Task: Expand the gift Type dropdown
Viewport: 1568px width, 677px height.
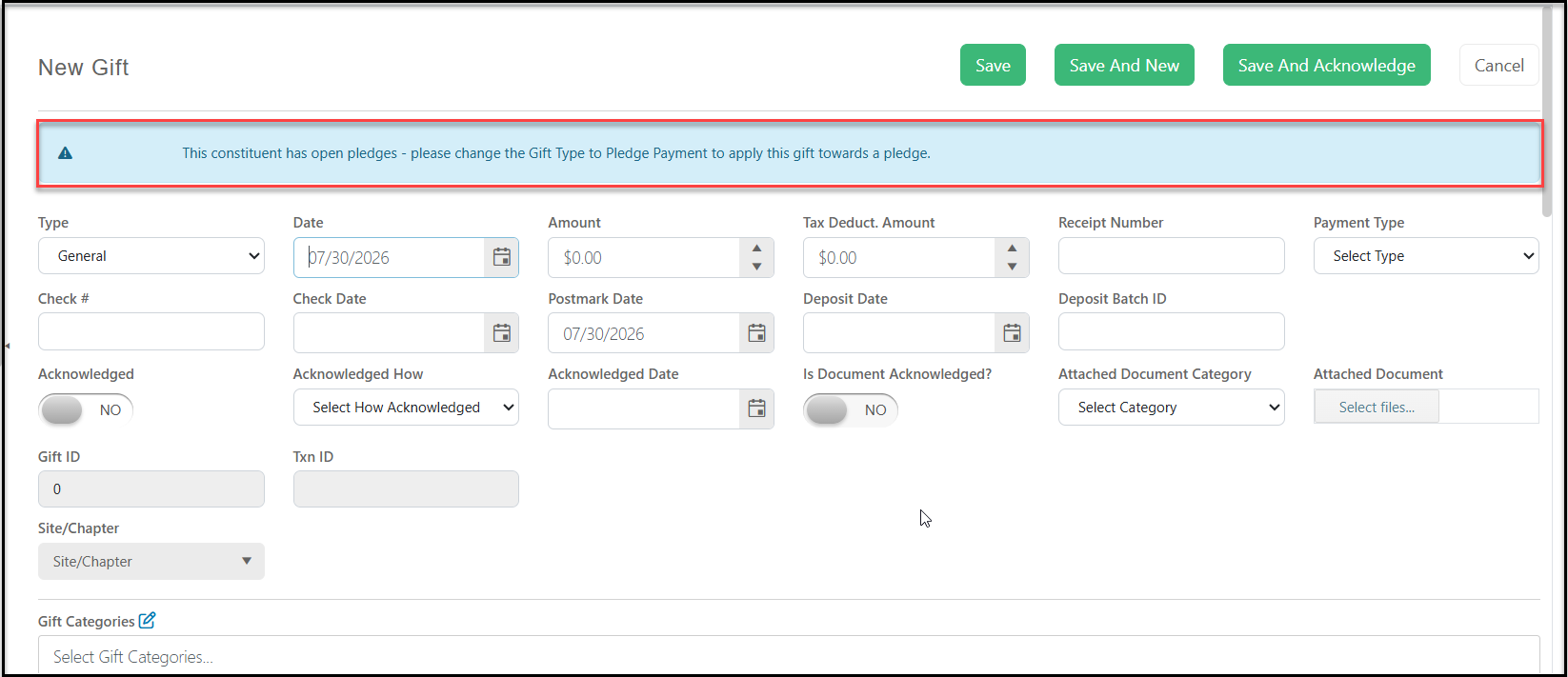Action: click(x=151, y=256)
